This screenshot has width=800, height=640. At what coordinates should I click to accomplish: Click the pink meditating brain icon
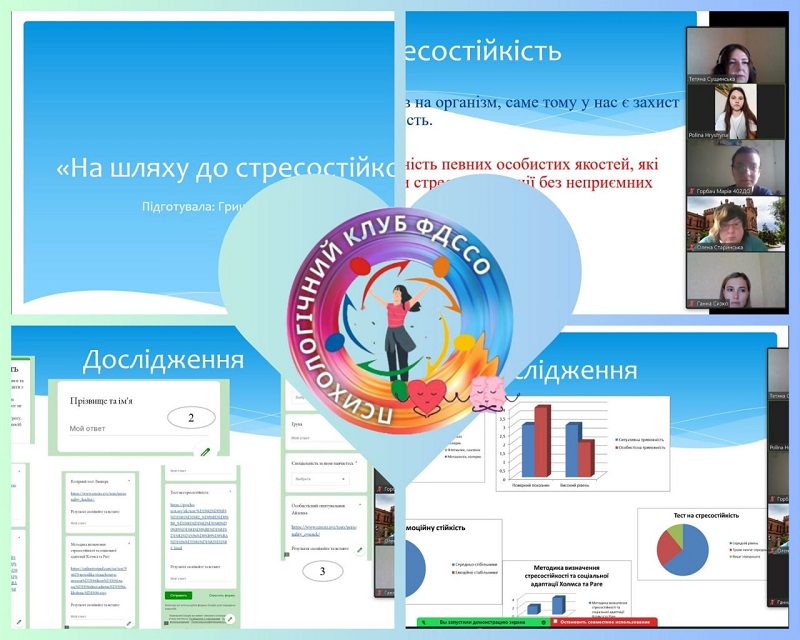pyautogui.click(x=489, y=393)
